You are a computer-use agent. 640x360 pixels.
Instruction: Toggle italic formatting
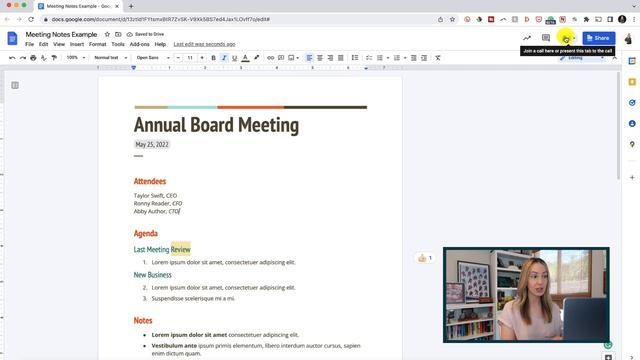(x=224, y=58)
